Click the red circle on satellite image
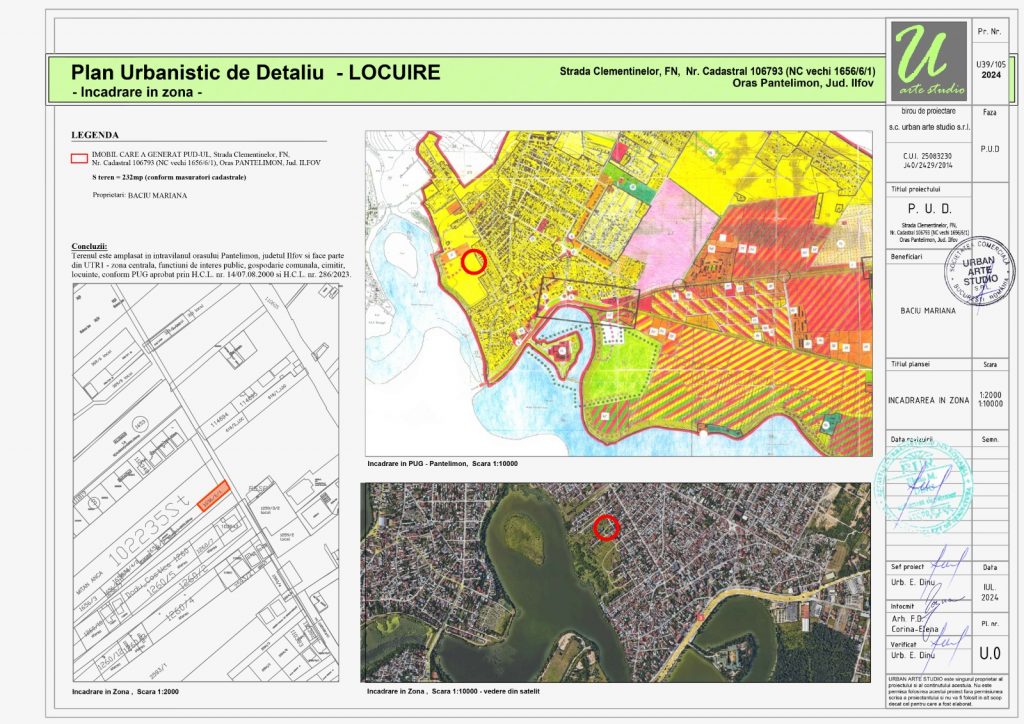This screenshot has height=724, width=1024. [x=605, y=527]
